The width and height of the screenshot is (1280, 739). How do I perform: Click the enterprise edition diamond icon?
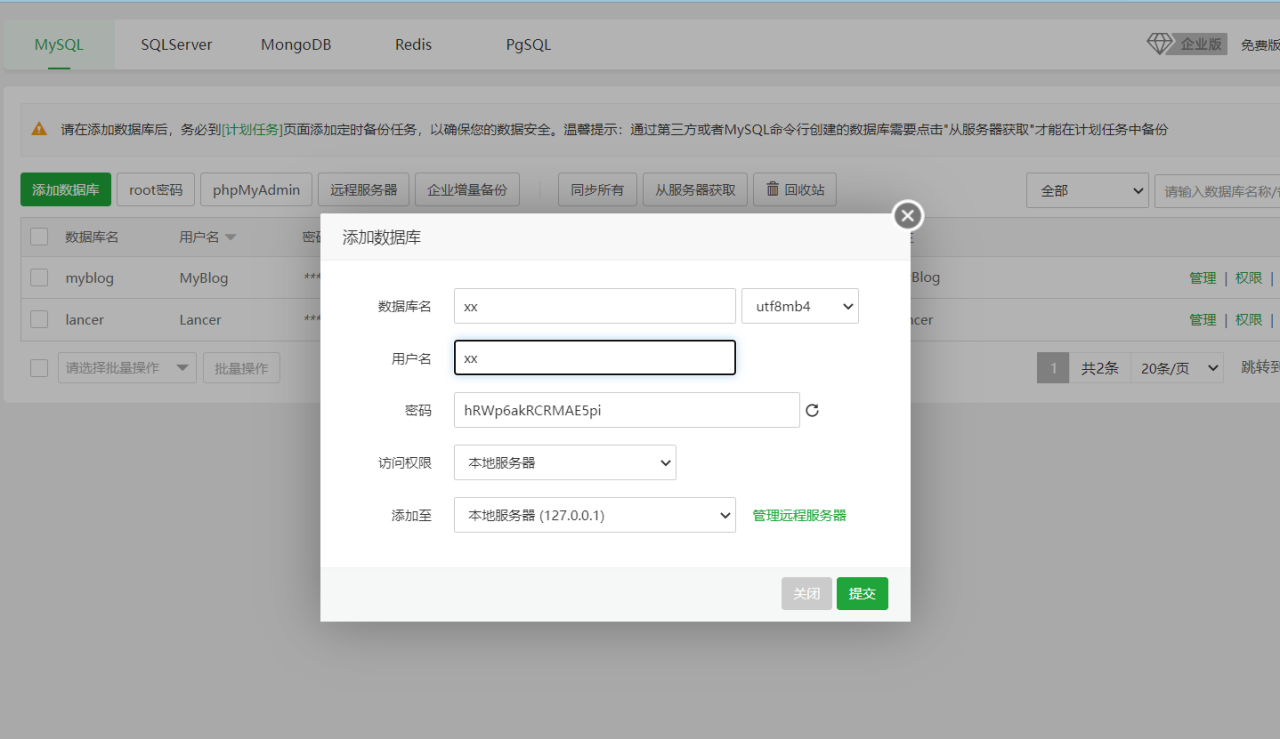pos(1159,44)
